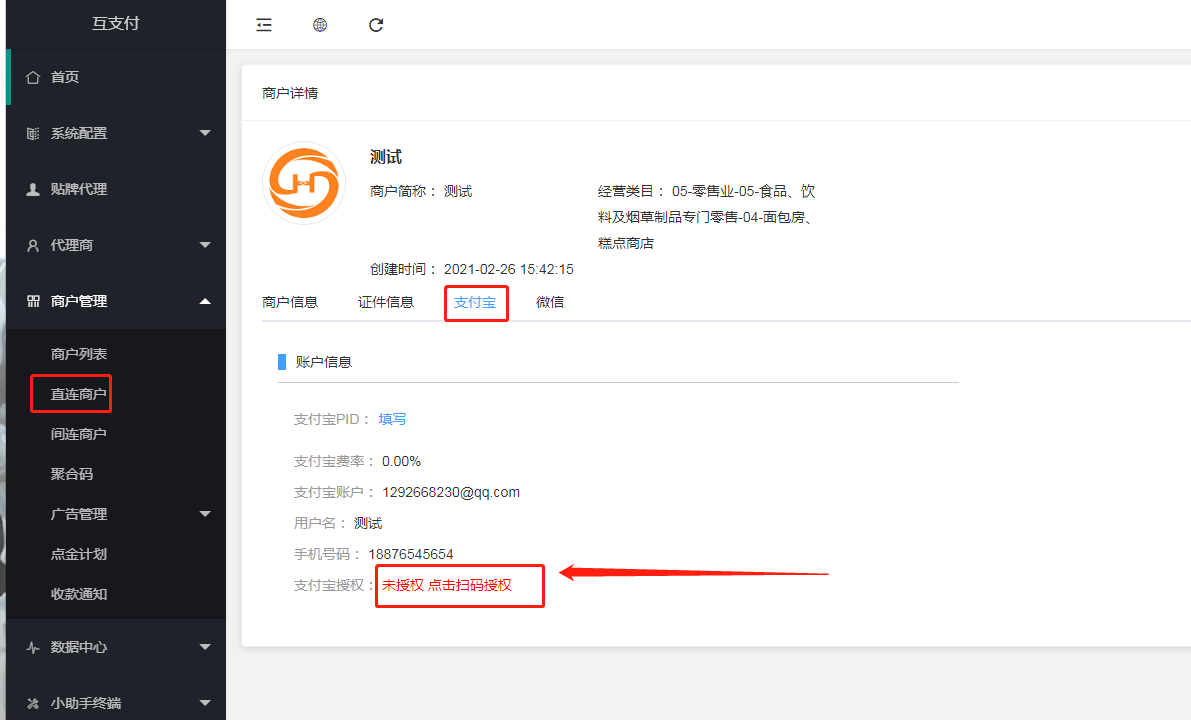Collapse the 商户管理 menu arrow

205,302
